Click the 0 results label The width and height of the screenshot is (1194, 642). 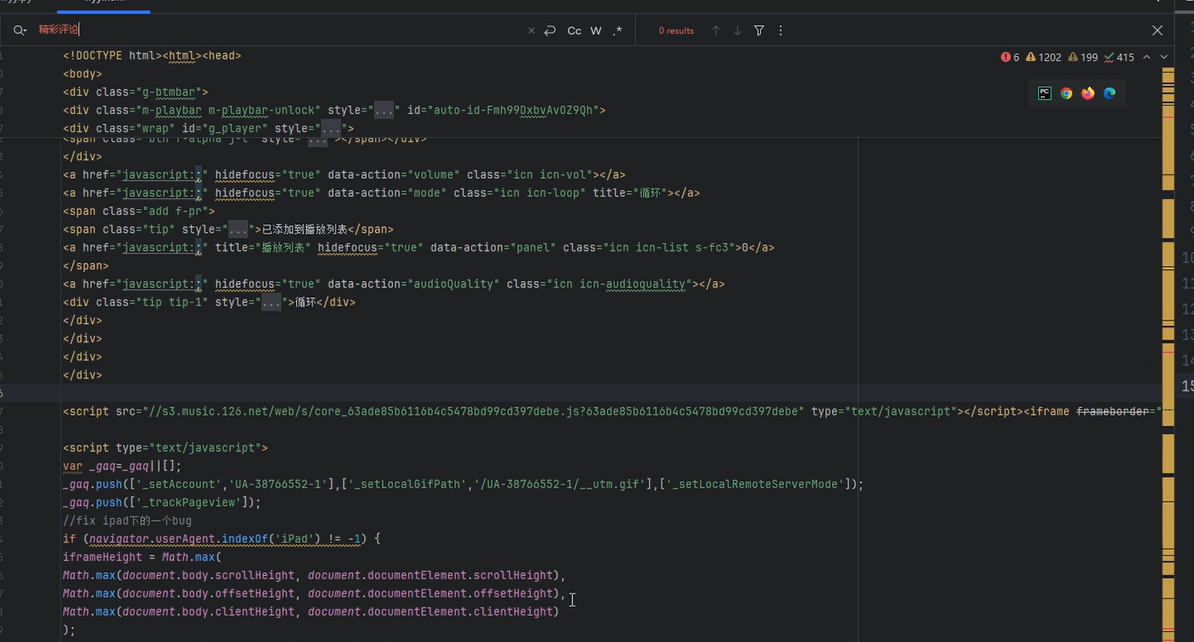676,30
